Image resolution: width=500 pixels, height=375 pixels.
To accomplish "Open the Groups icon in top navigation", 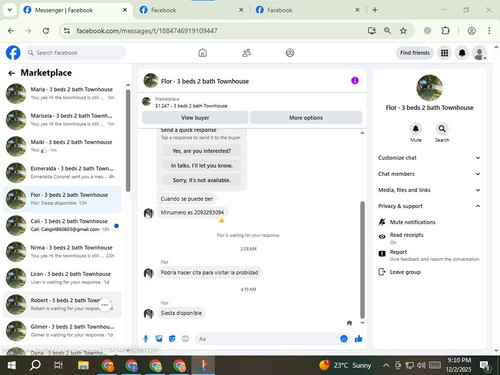I will click(290, 53).
